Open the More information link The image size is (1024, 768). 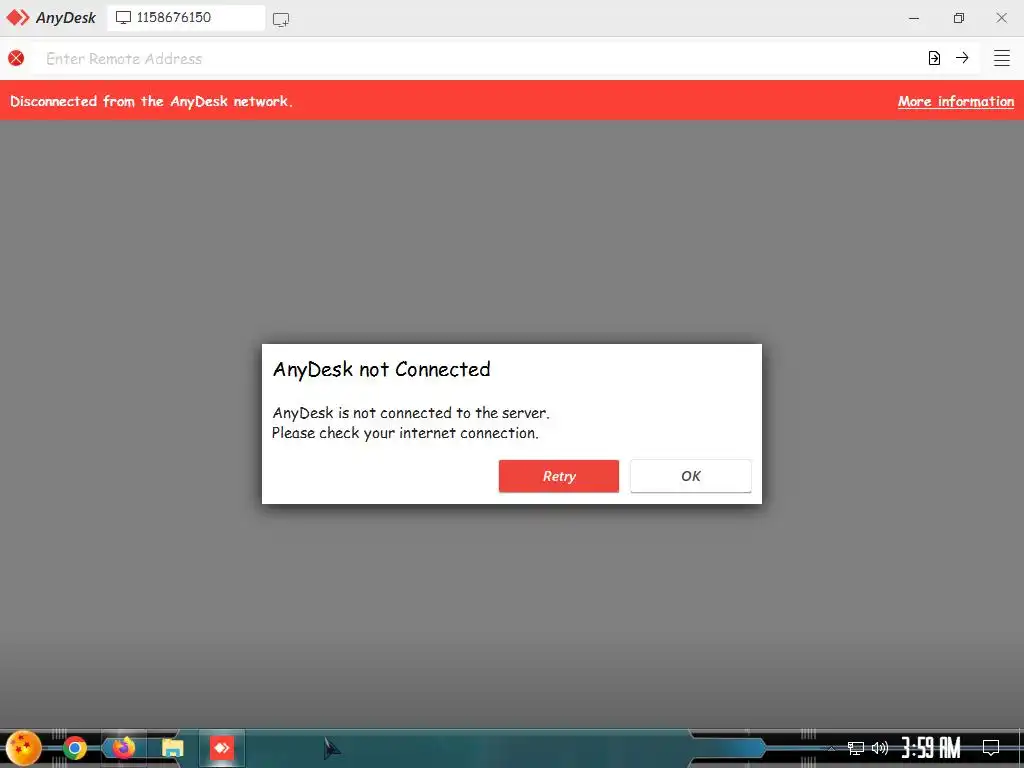point(955,101)
